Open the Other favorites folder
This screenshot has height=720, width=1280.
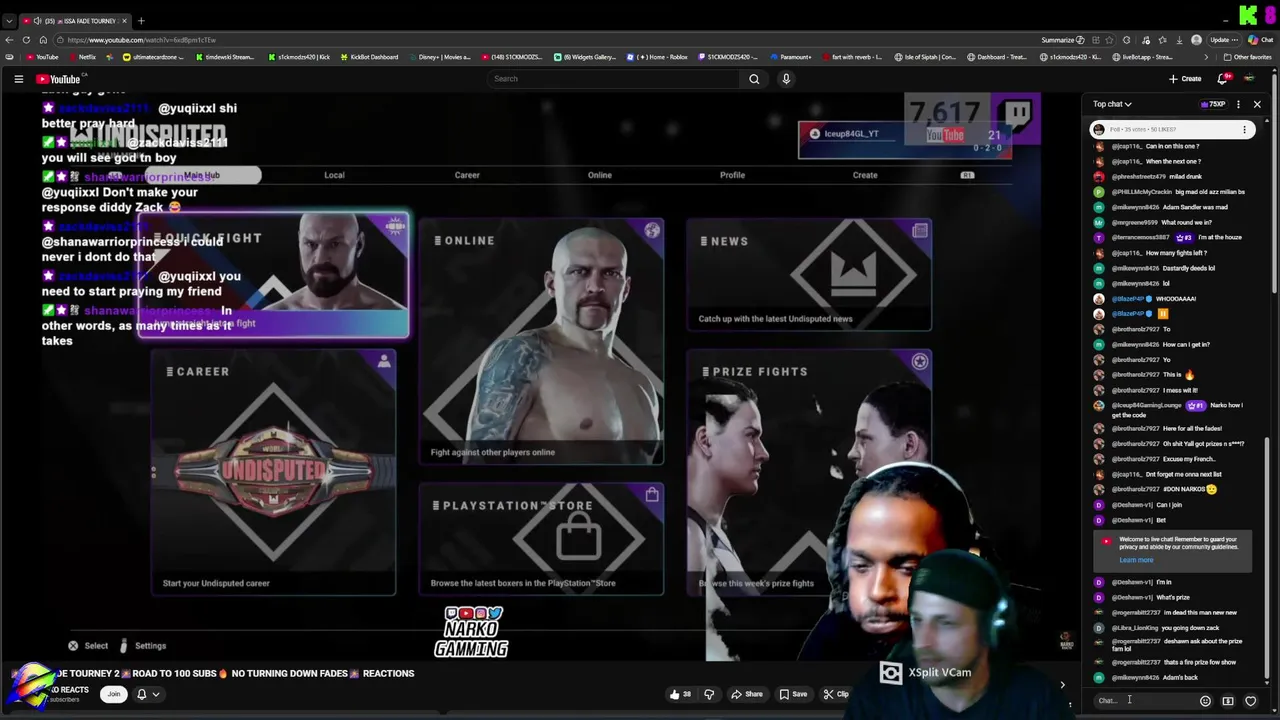coord(1247,57)
